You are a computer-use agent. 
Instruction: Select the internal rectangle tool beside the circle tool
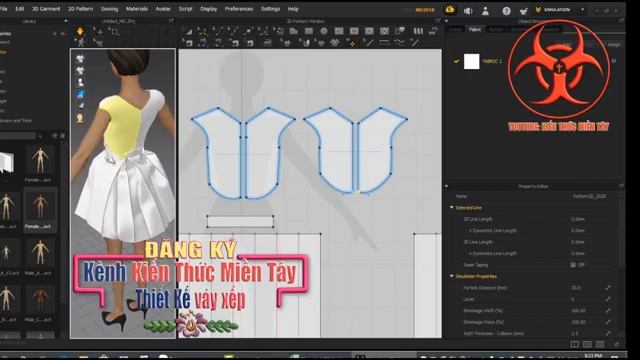(x=339, y=31)
